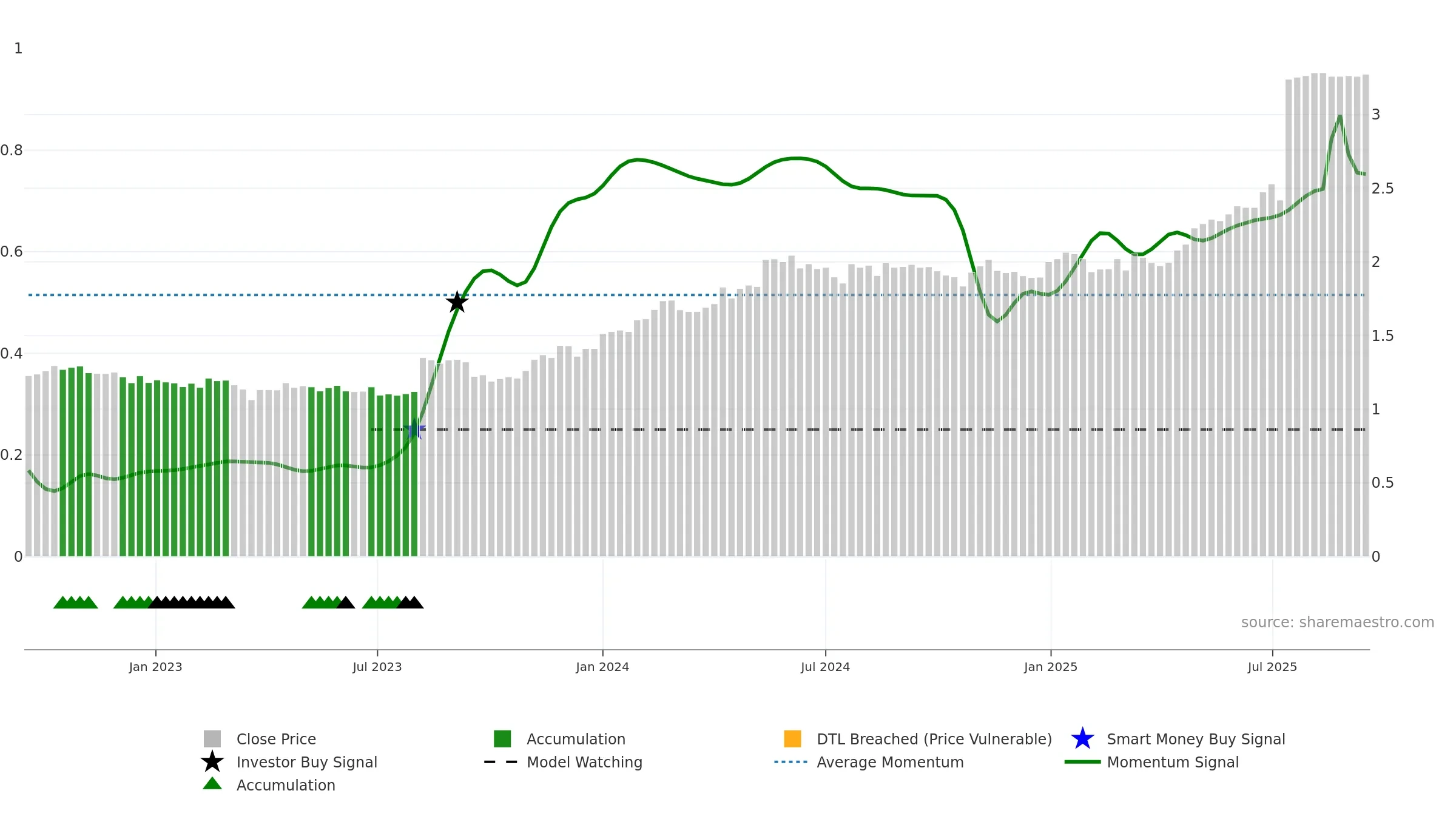Image resolution: width=1456 pixels, height=819 pixels.
Task: Toggle DTL Breached (Price Vulnerable) legend entry
Action: (x=918, y=739)
